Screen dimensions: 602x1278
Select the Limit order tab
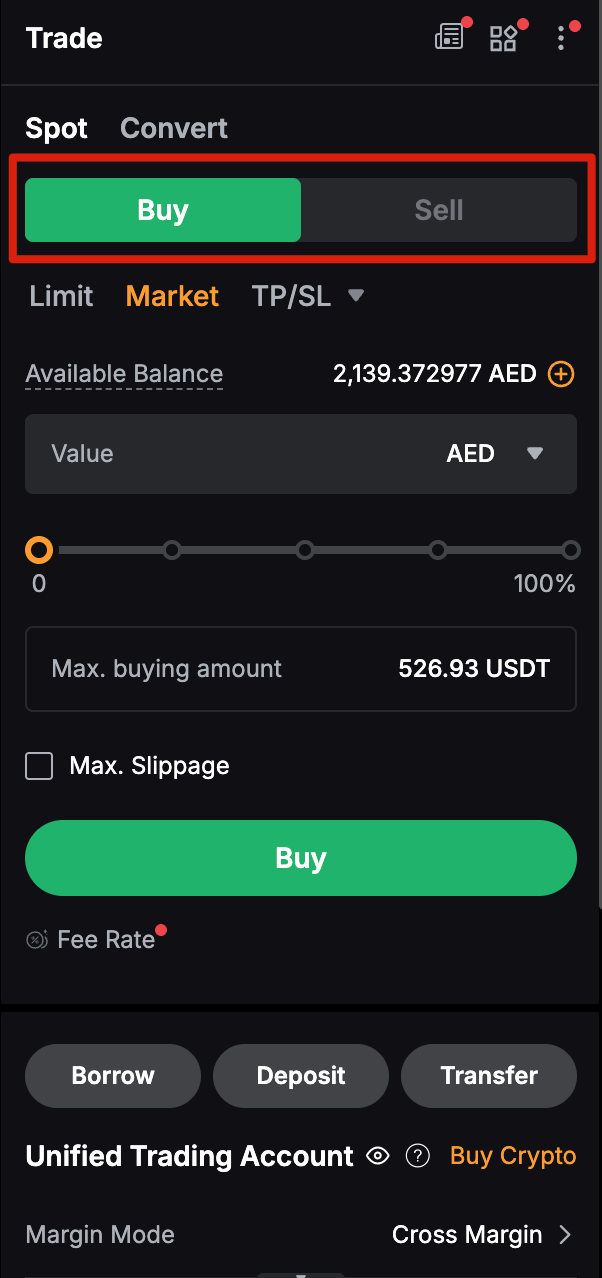coord(61,296)
